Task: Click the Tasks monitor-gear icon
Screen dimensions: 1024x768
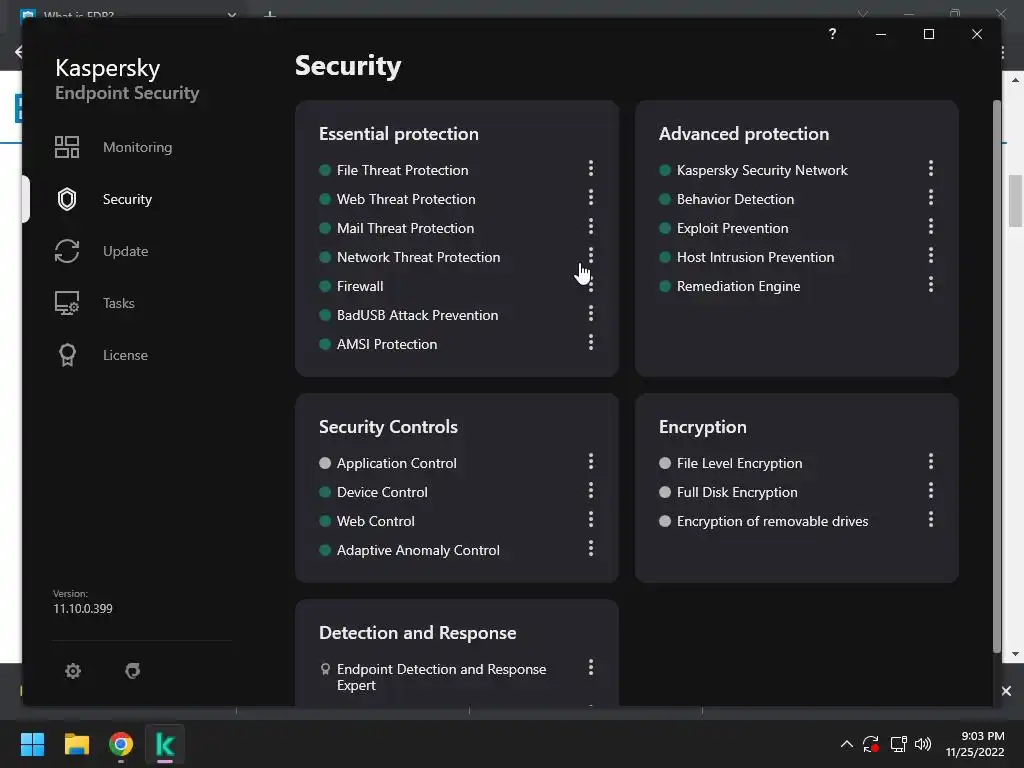Action: click(x=67, y=303)
